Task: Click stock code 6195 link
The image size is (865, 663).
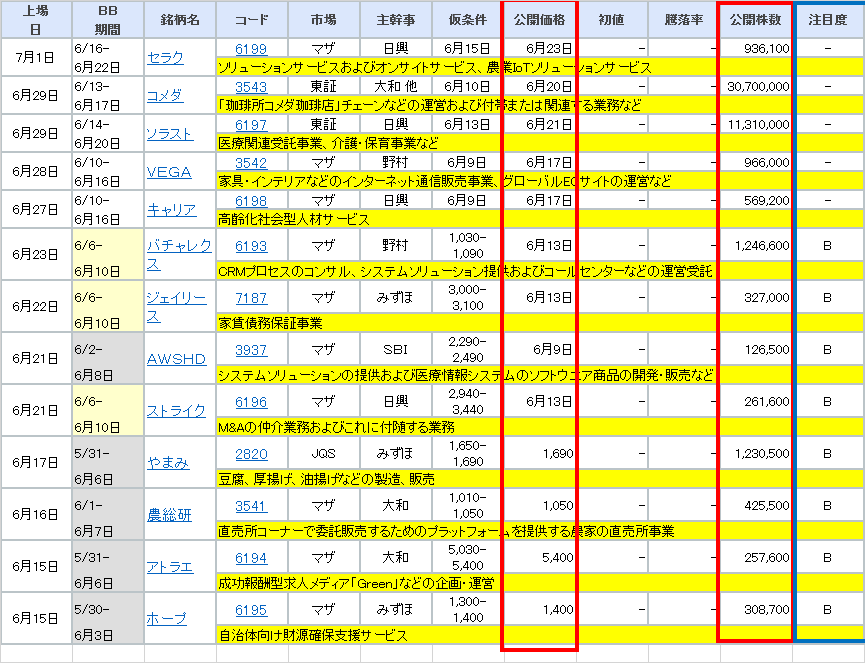Action: click(x=251, y=609)
